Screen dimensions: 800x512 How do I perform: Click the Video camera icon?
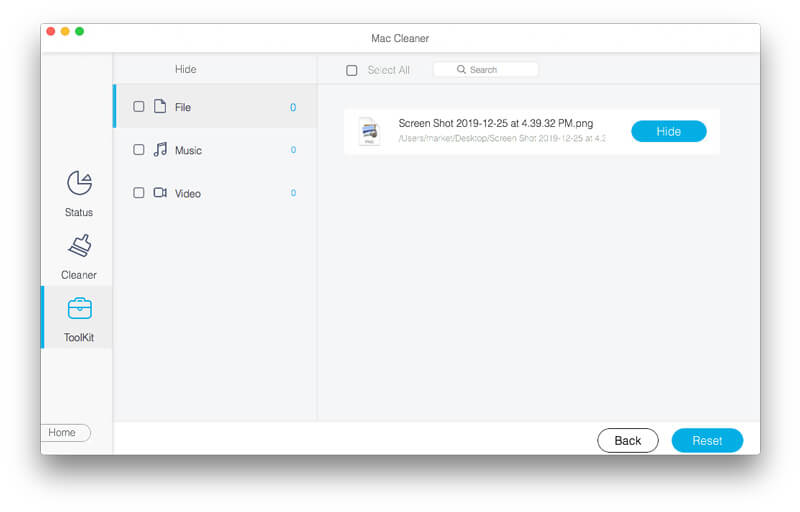(x=160, y=193)
